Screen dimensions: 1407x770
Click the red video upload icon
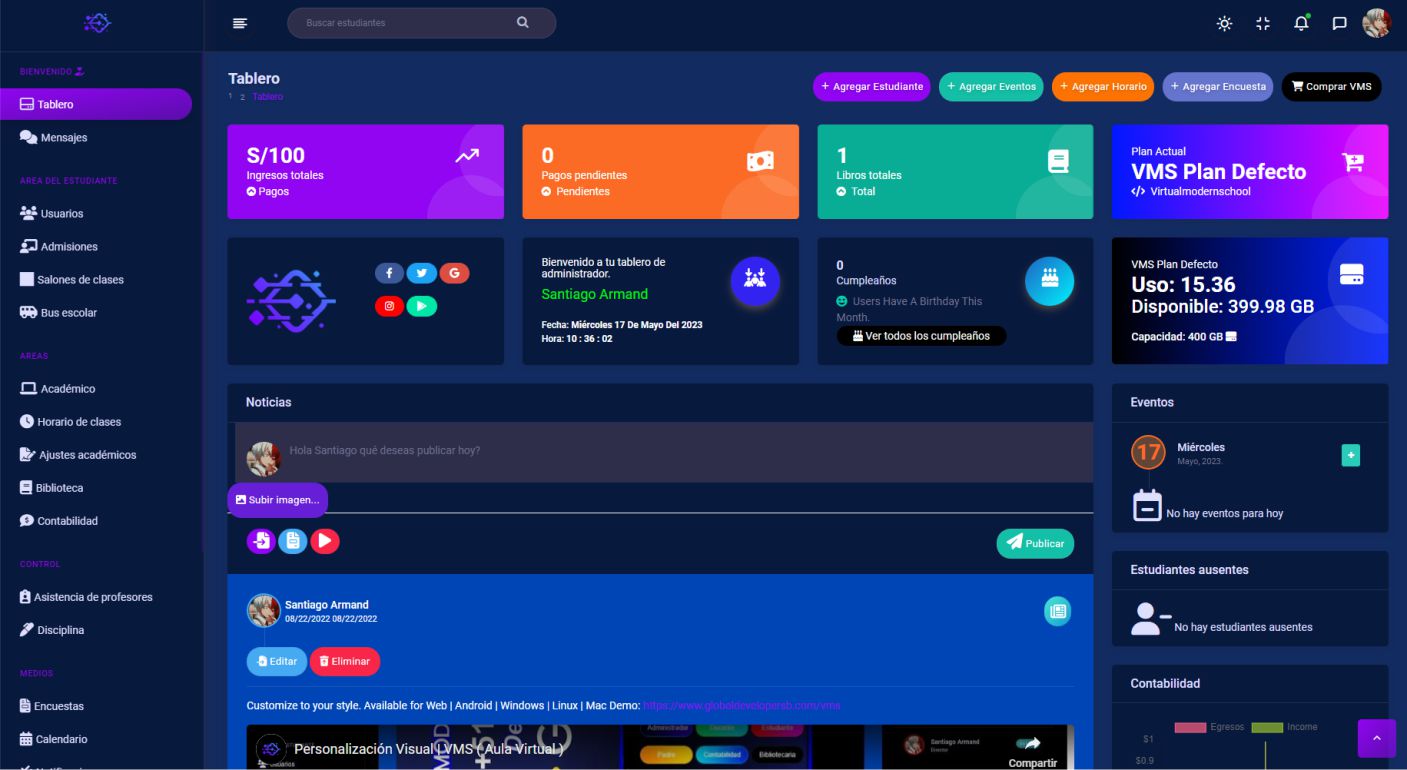[x=325, y=541]
